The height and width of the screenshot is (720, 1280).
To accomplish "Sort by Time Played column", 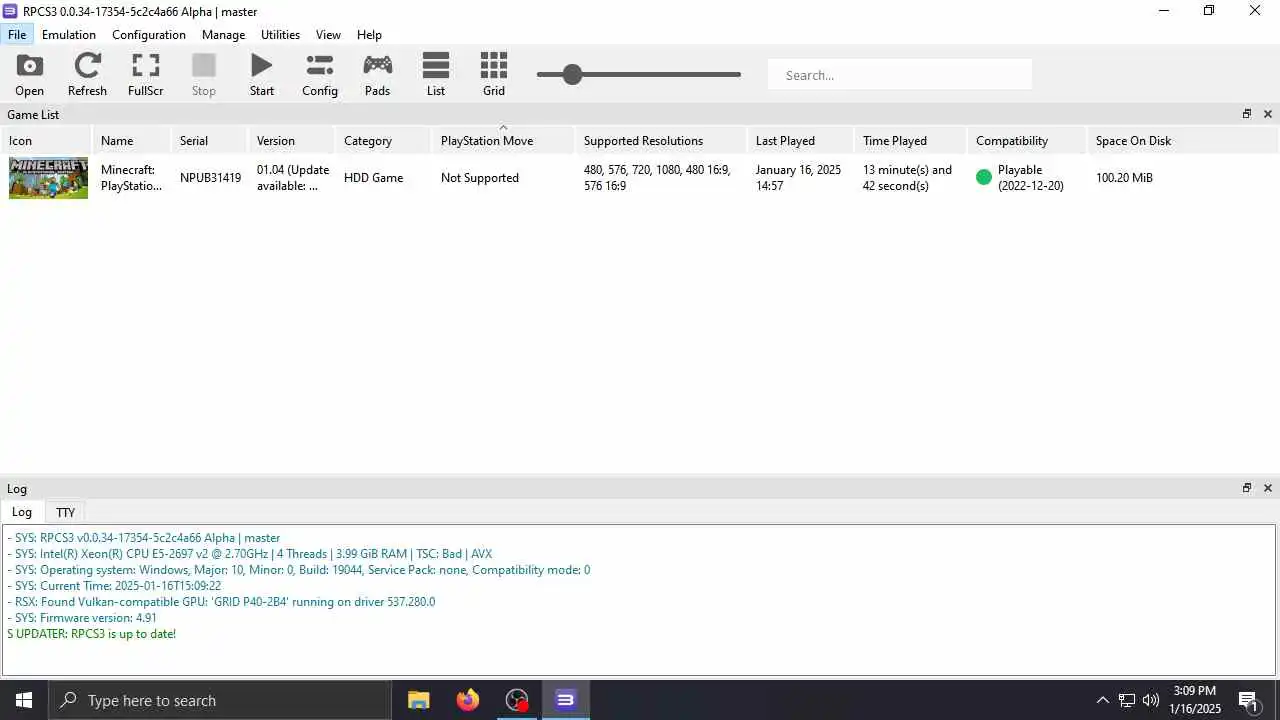I will 911,141.
